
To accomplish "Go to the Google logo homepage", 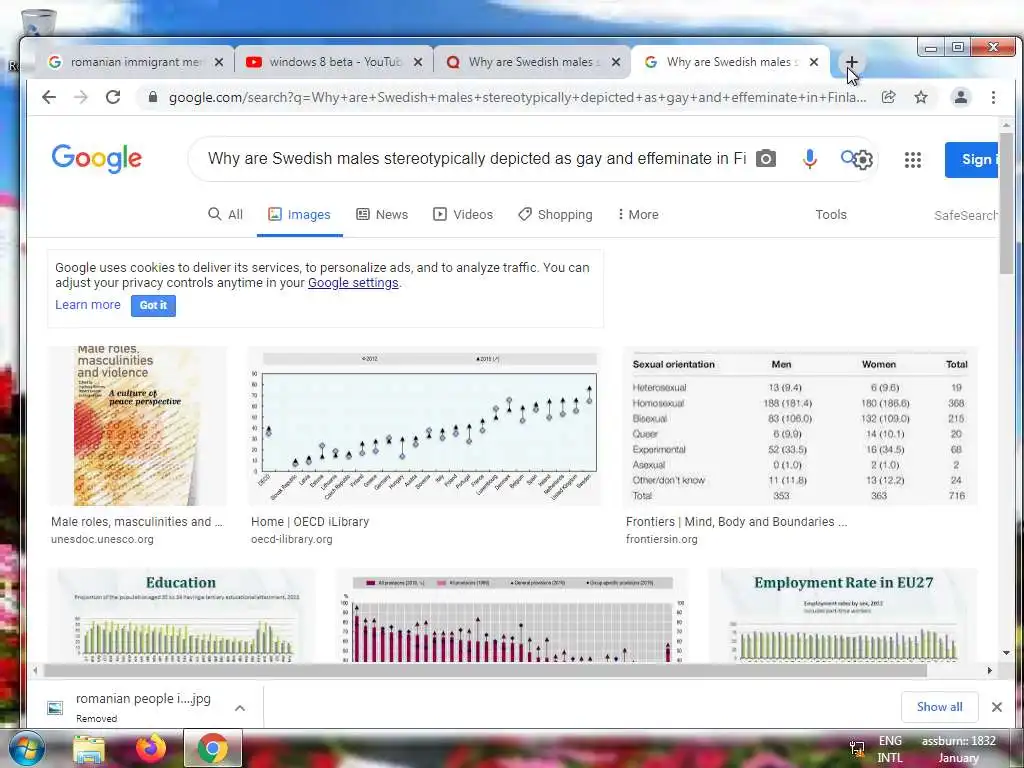I will (97, 159).
